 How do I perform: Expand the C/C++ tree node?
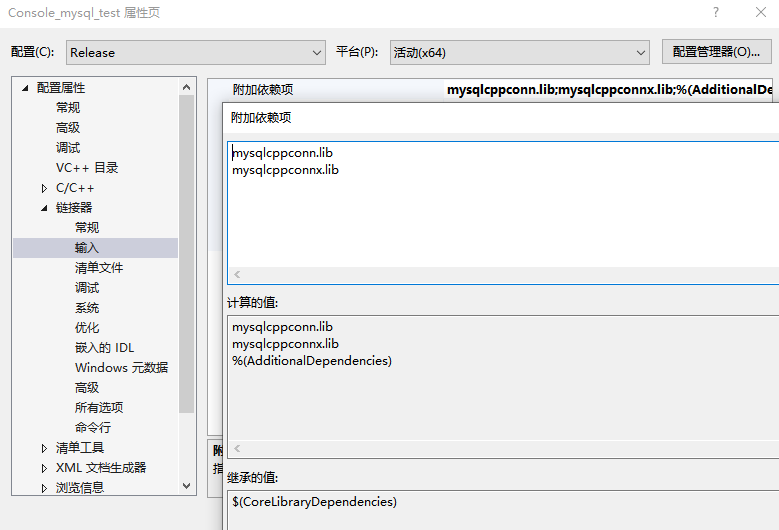coord(44,188)
